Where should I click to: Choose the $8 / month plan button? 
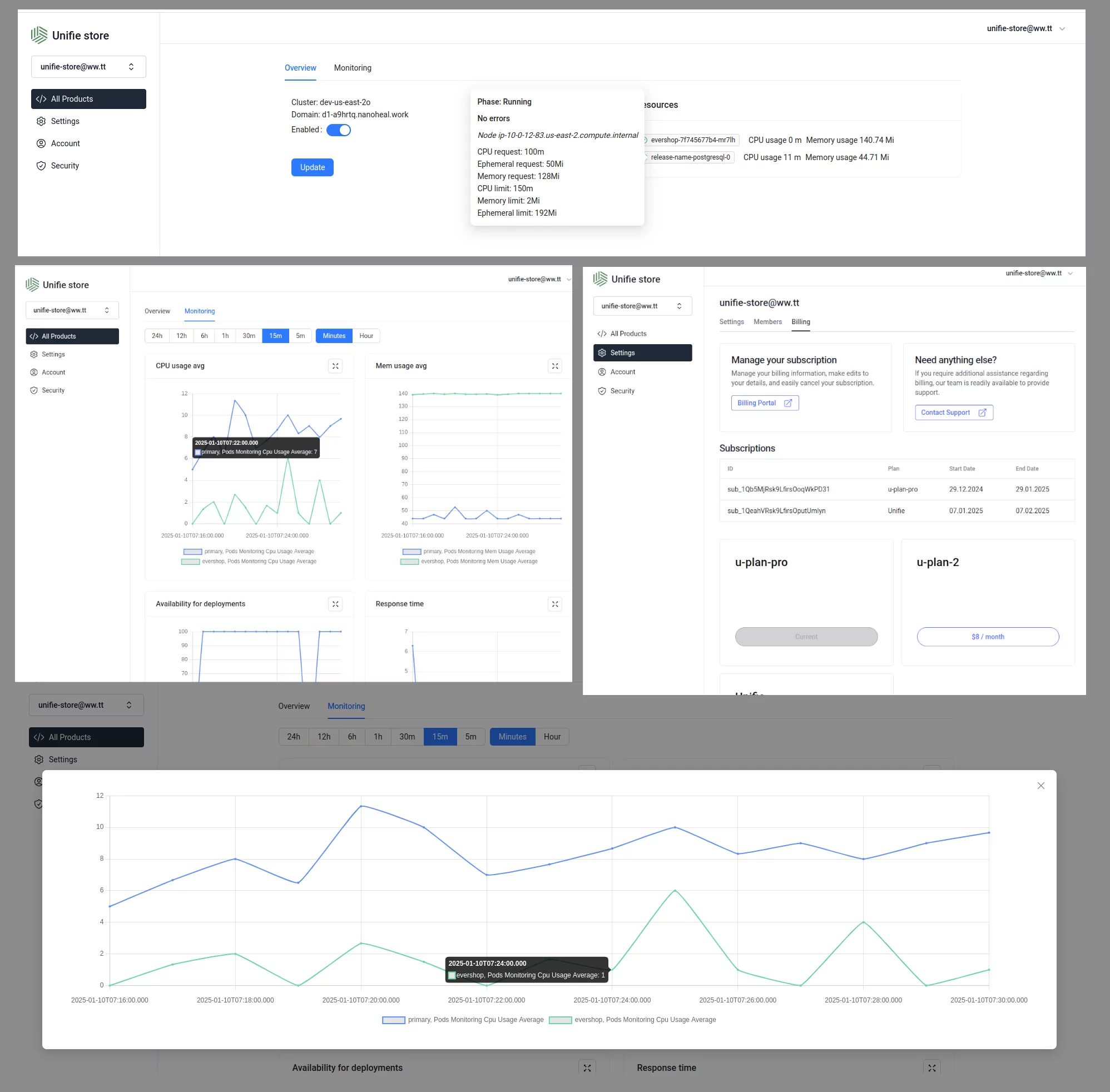tap(987, 637)
